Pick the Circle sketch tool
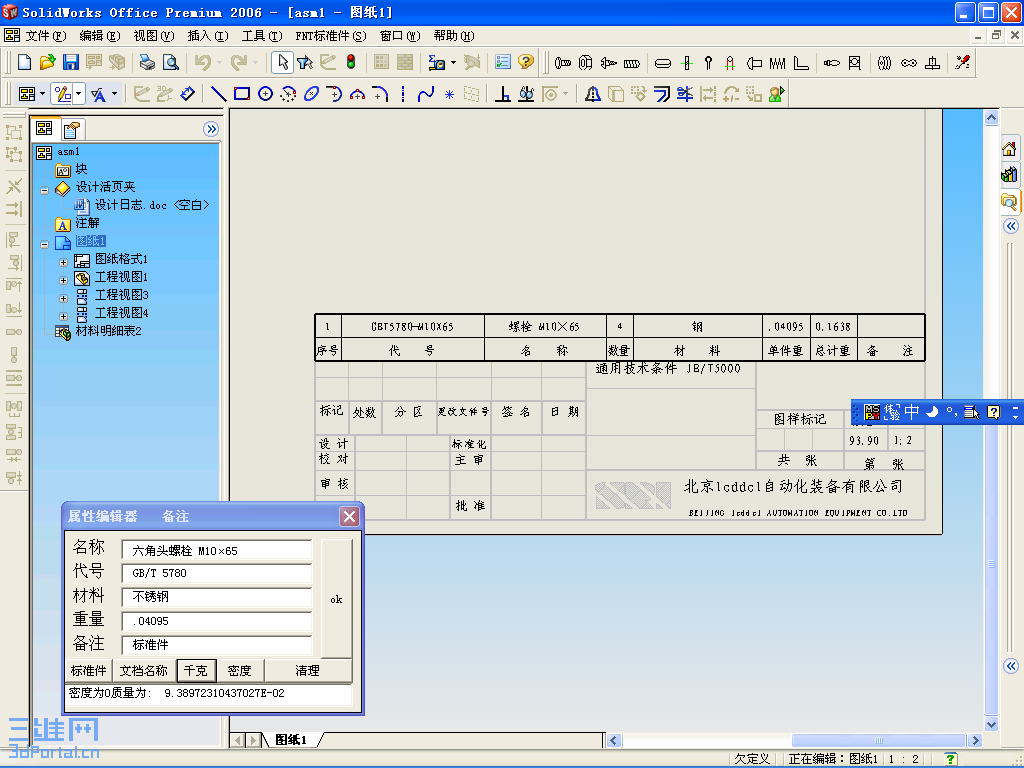The image size is (1024, 768). [265, 94]
